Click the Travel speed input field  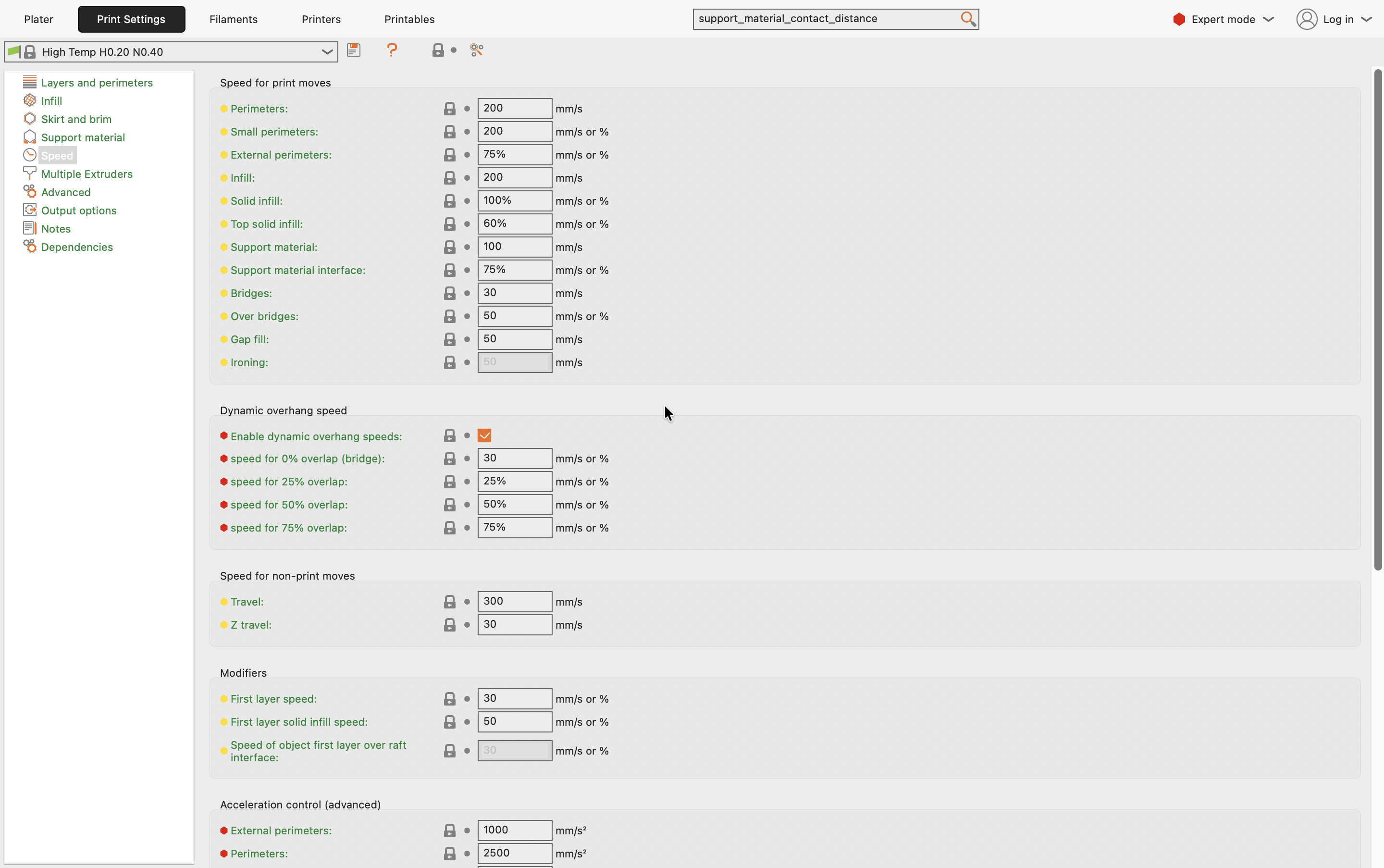(515, 602)
